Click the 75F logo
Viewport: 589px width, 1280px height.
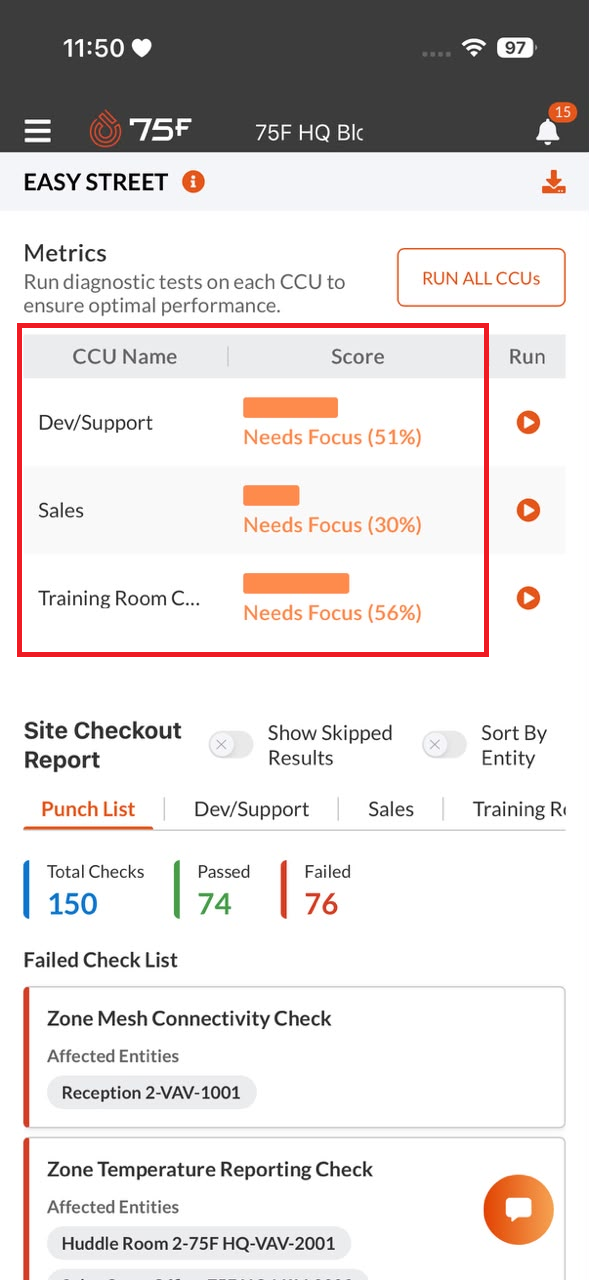pos(140,130)
